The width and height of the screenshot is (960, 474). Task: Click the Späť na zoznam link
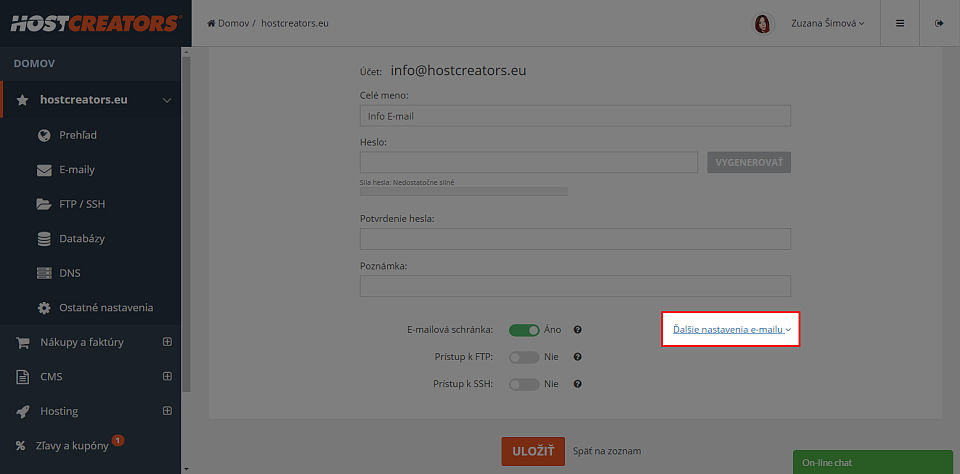click(607, 451)
